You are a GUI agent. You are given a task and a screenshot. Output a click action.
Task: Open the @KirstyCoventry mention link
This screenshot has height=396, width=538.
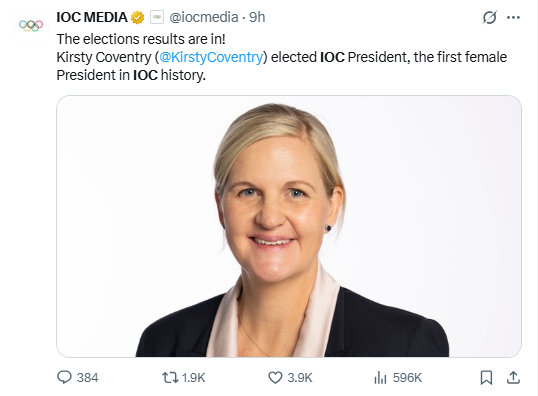(211, 57)
